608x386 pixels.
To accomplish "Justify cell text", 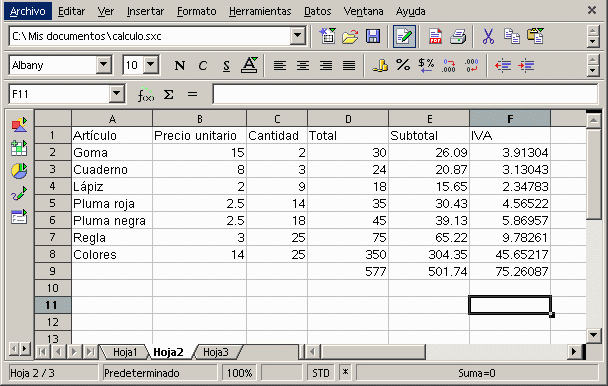I will 349,66.
